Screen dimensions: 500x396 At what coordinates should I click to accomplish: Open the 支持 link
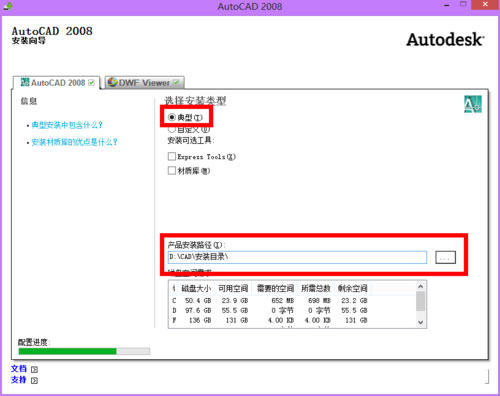(x=19, y=380)
